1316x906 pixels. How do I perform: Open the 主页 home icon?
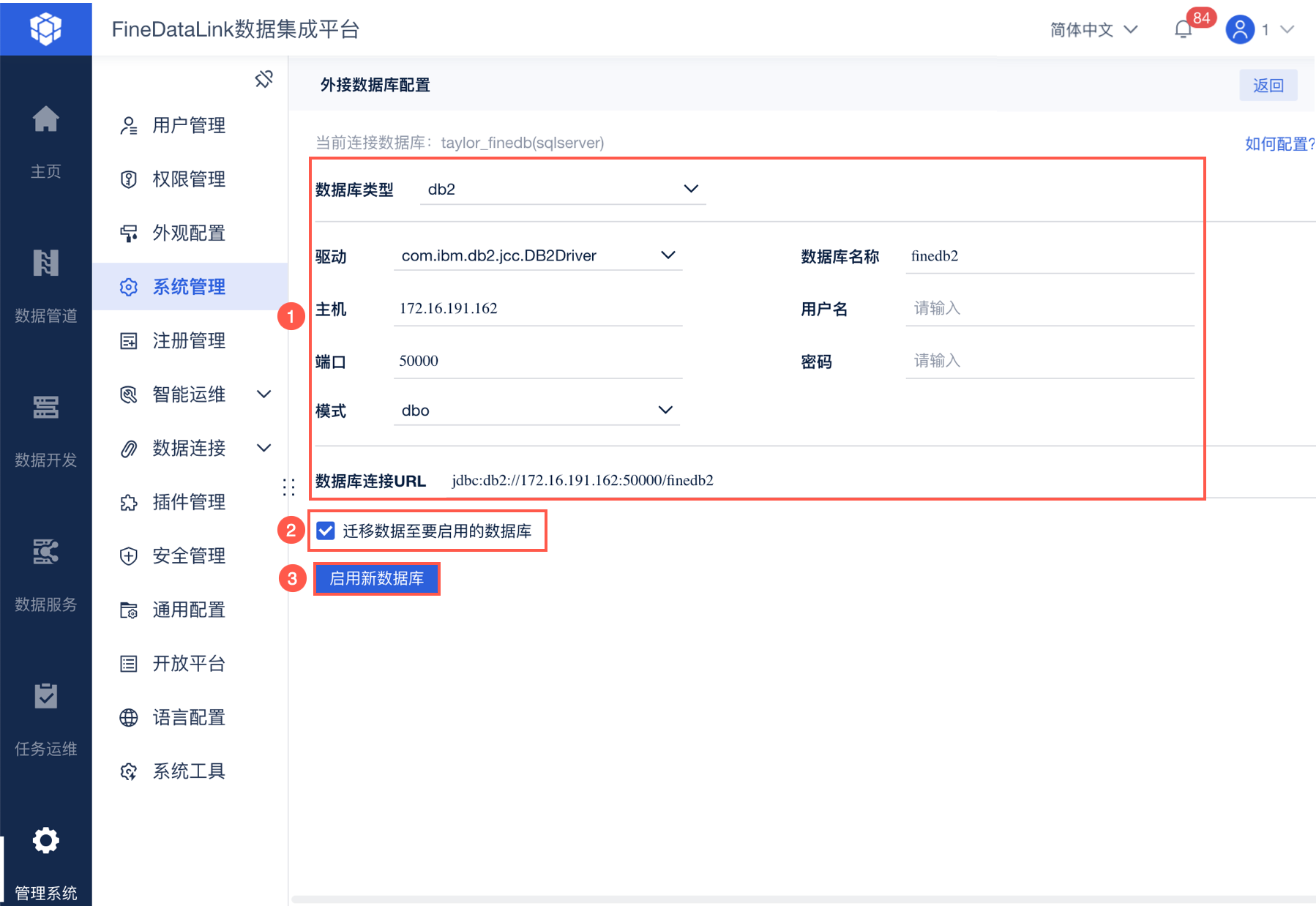tap(45, 119)
